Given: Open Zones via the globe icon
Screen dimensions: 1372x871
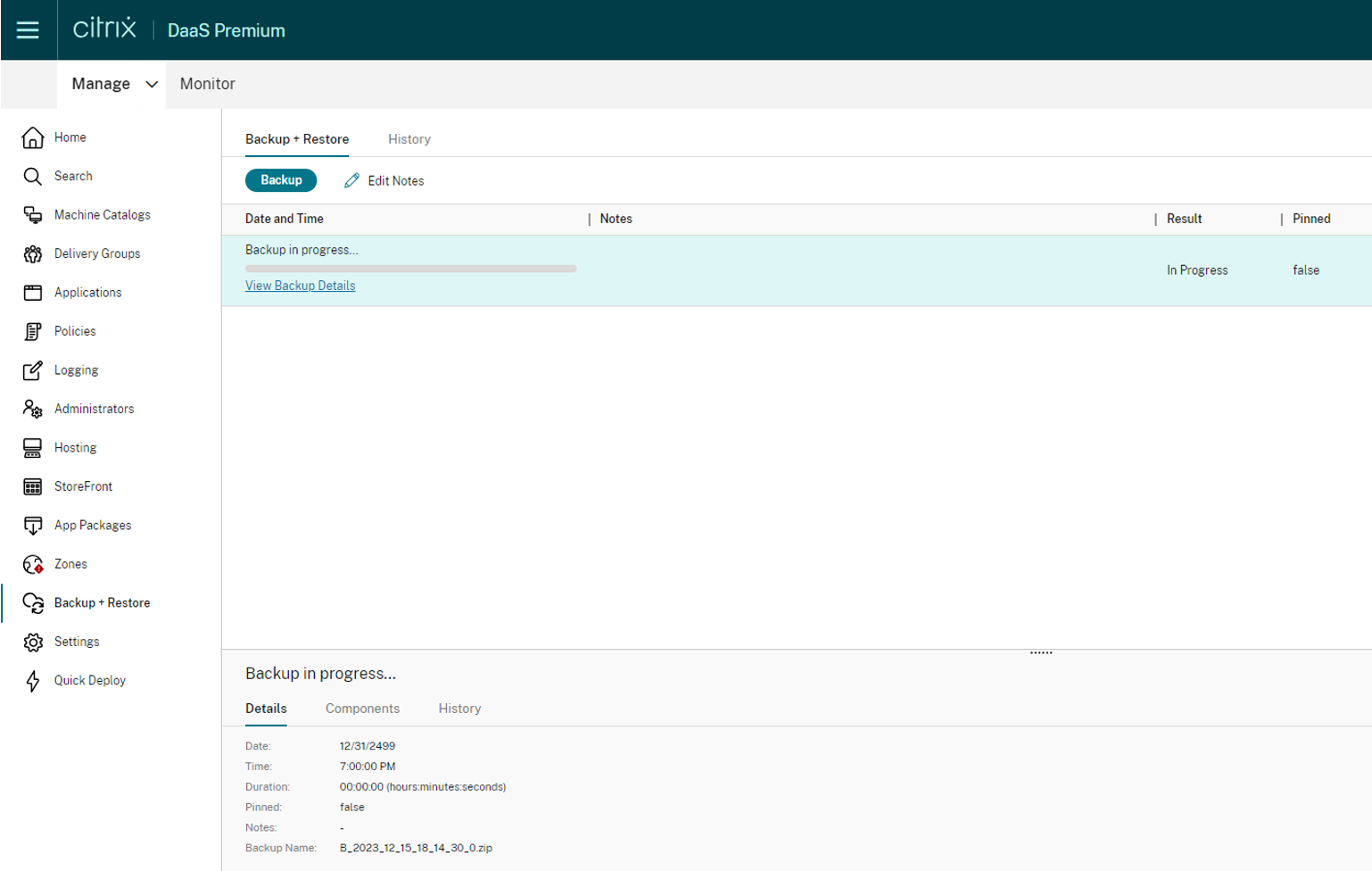Looking at the screenshot, I should tap(33, 564).
